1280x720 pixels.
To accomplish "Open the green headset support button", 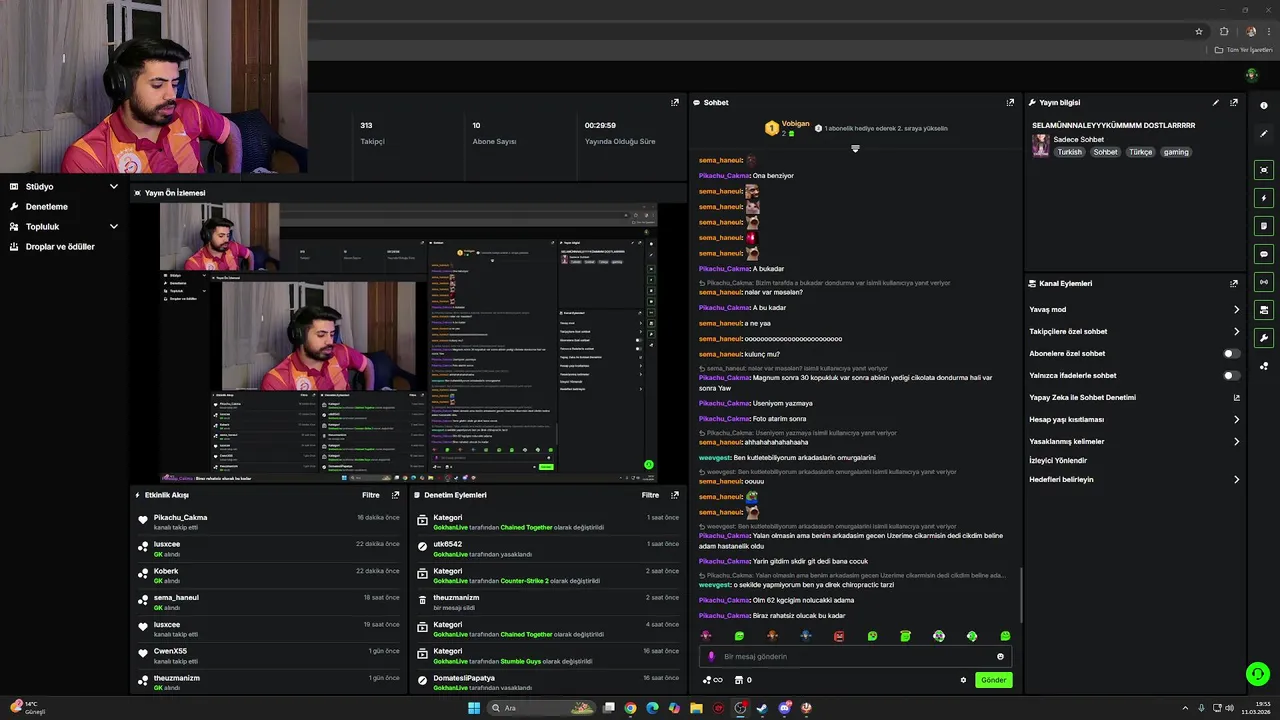I will coord(1258,674).
